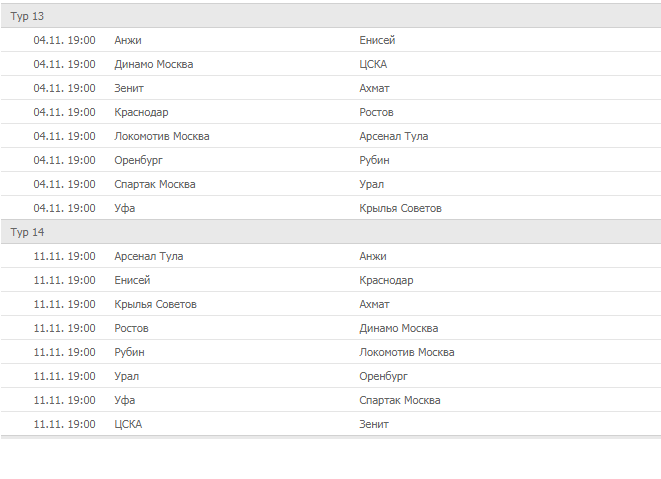The image size is (661, 479).
Task: Open Крылья Советов hosting Ахмат
Action: 156,304
